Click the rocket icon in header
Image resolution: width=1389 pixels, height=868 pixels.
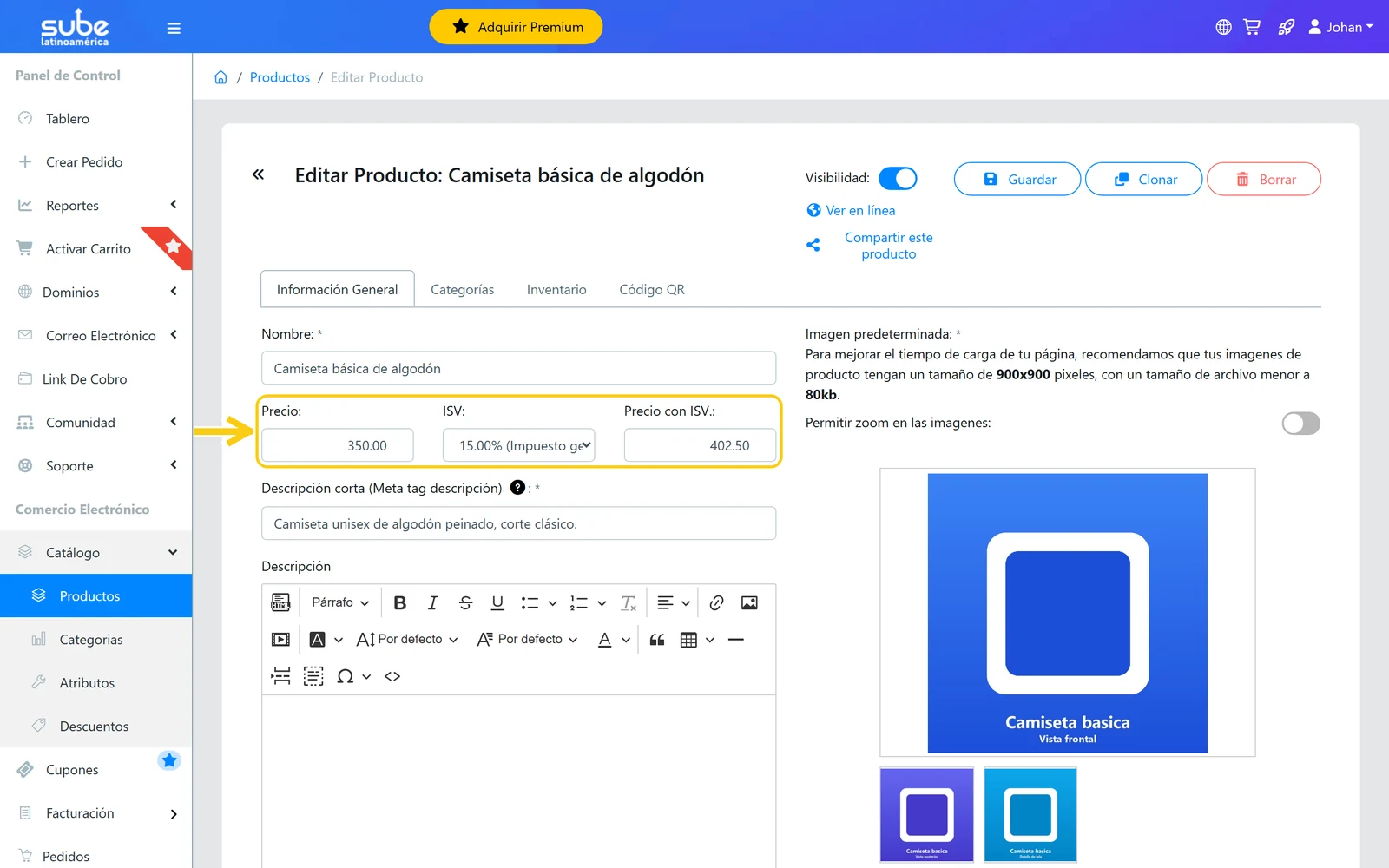pos(1286,27)
